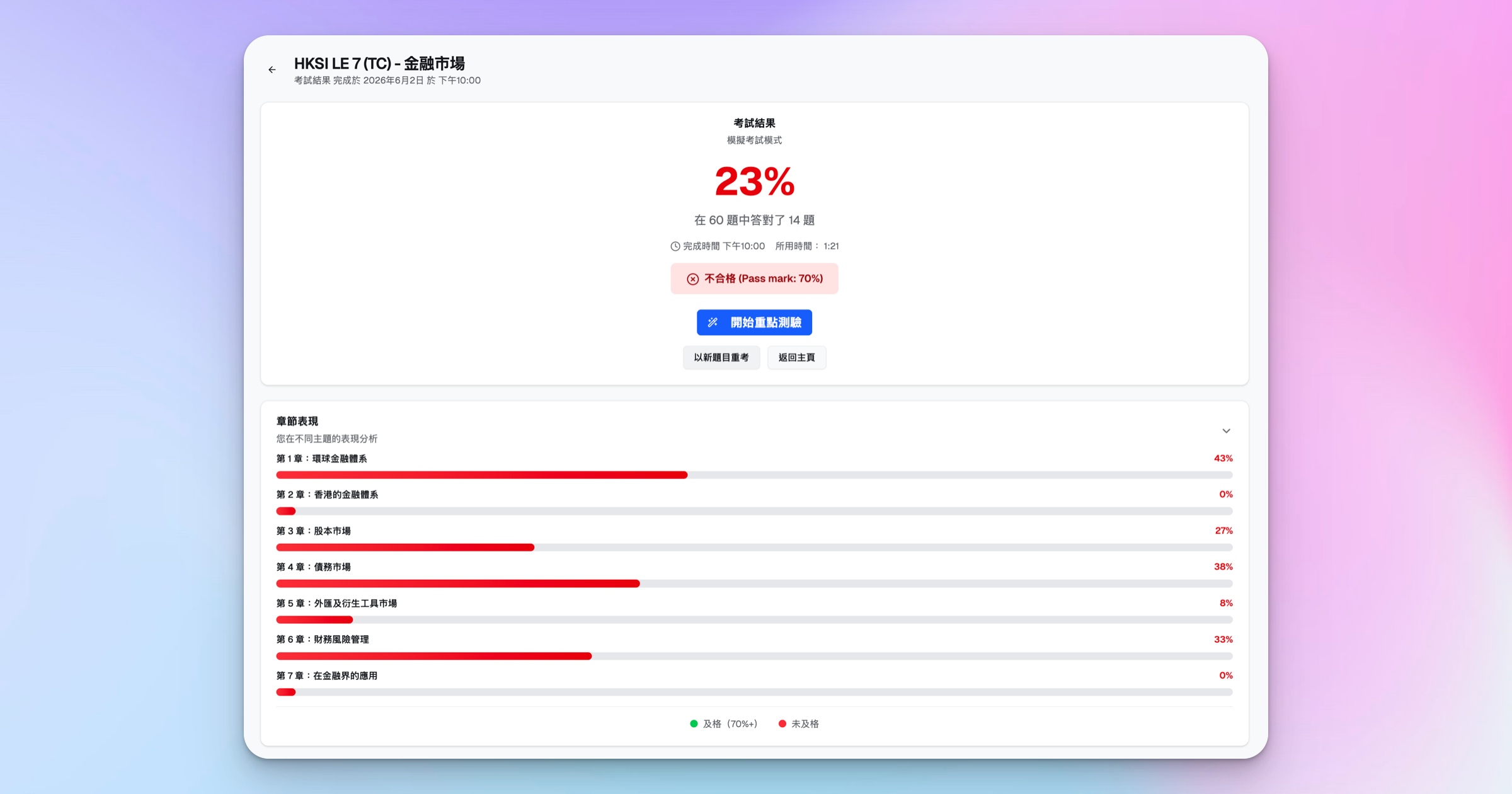Select the 第 6 章：財務風險管理 label
The width and height of the screenshot is (1512, 794).
pos(323,640)
